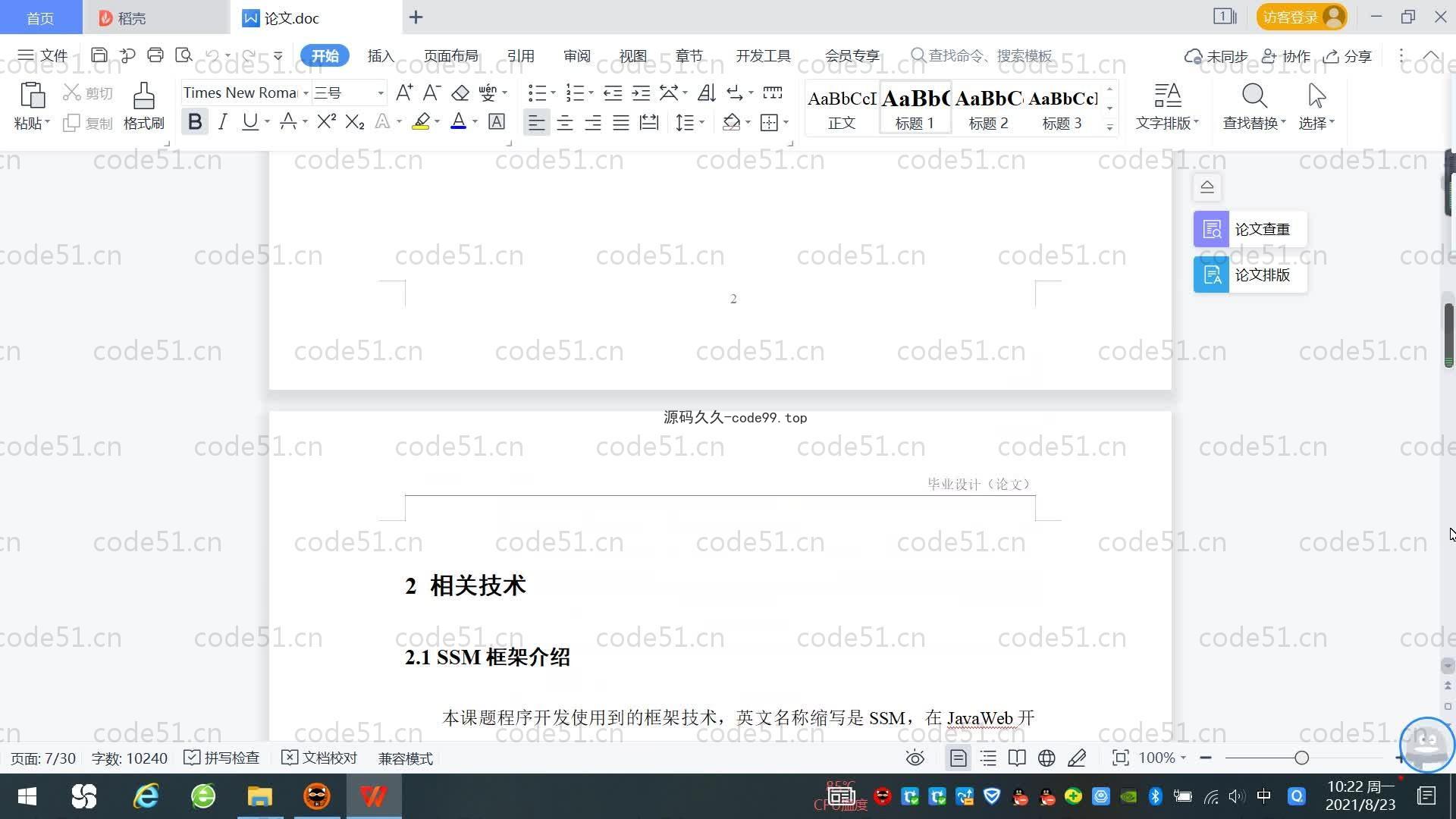Viewport: 1456px width, 819px height.
Task: Click the 访客登录 login button
Action: (1302, 17)
